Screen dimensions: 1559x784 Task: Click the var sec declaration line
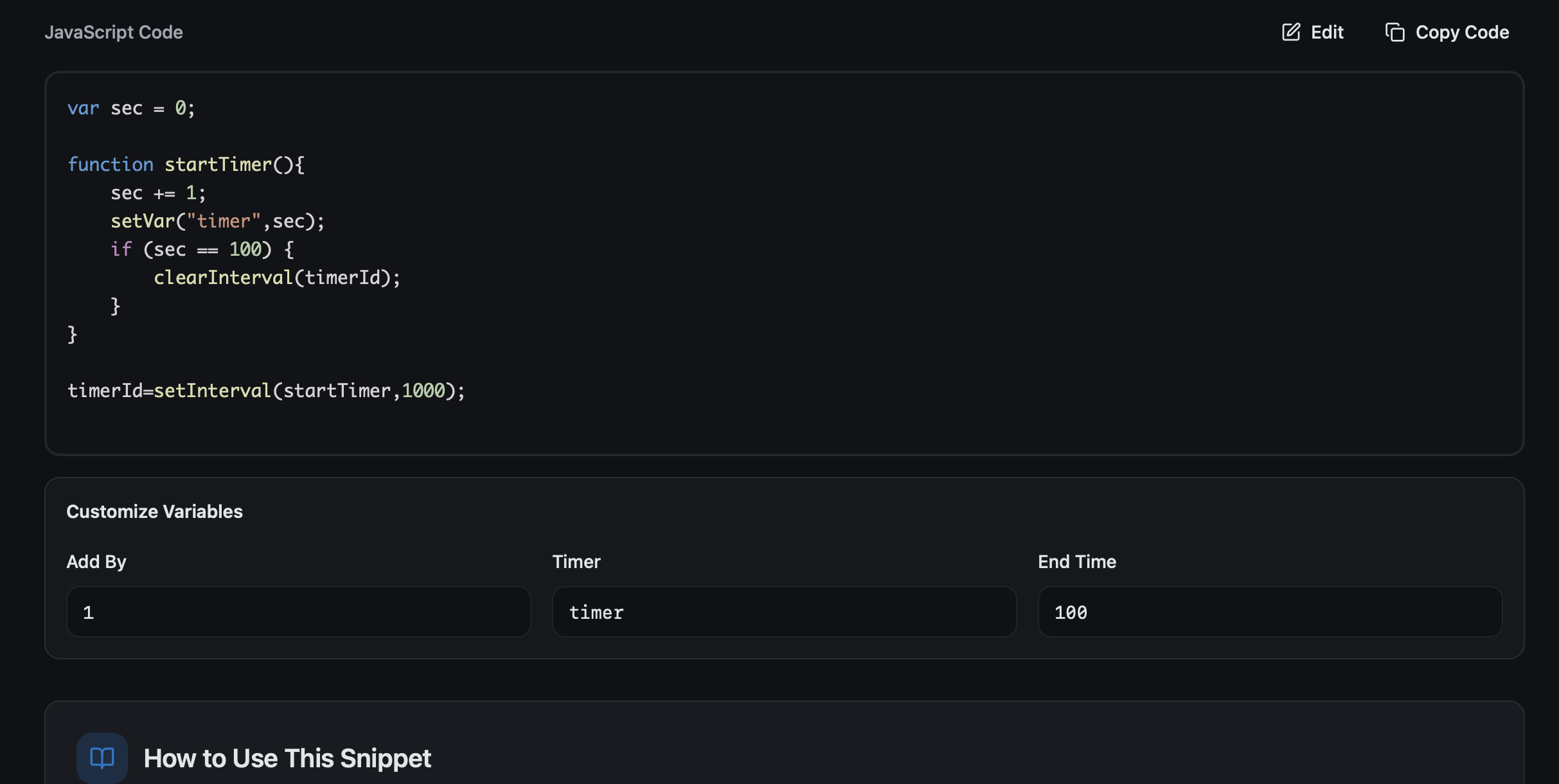(x=130, y=108)
